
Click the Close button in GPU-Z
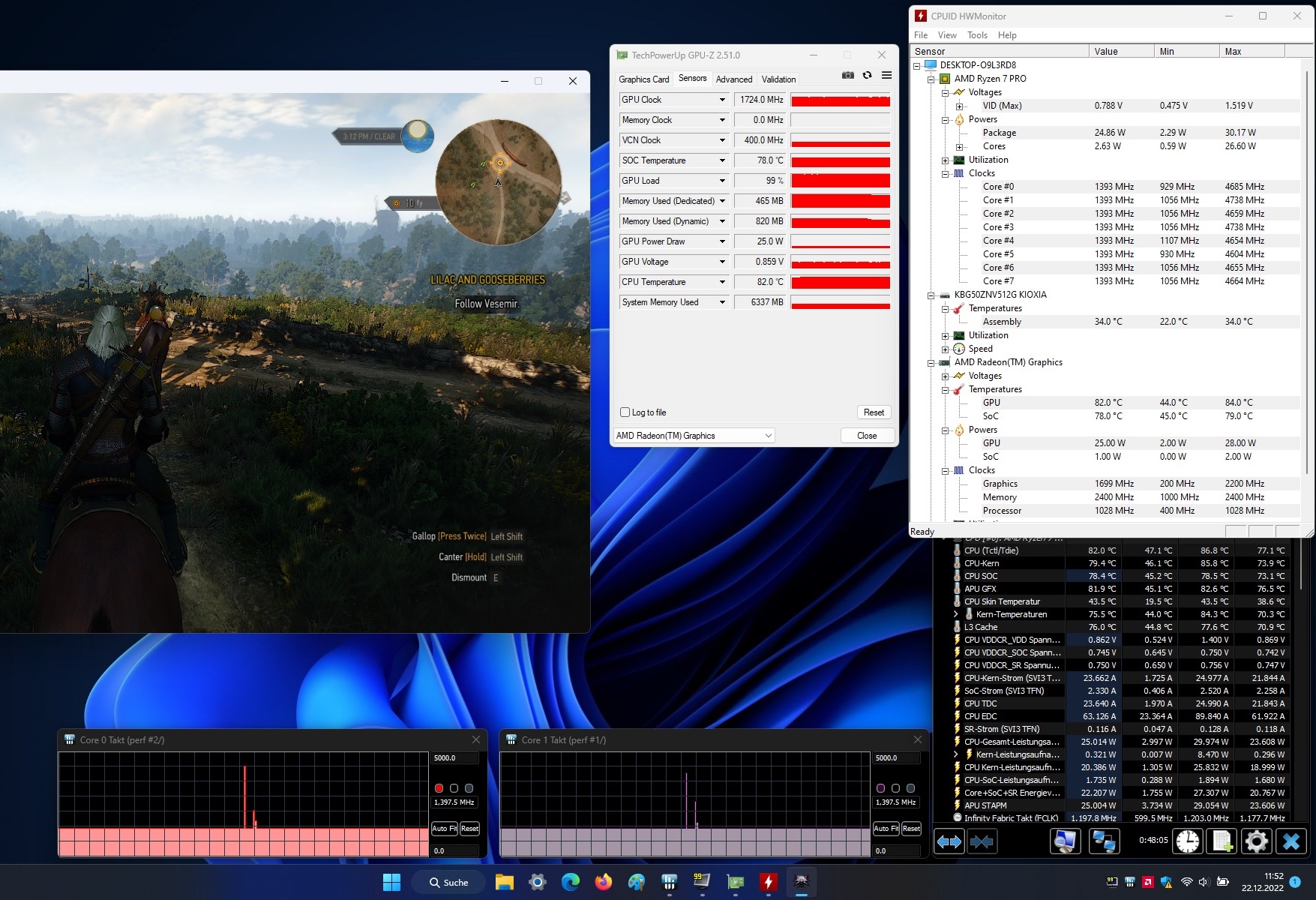tap(867, 436)
